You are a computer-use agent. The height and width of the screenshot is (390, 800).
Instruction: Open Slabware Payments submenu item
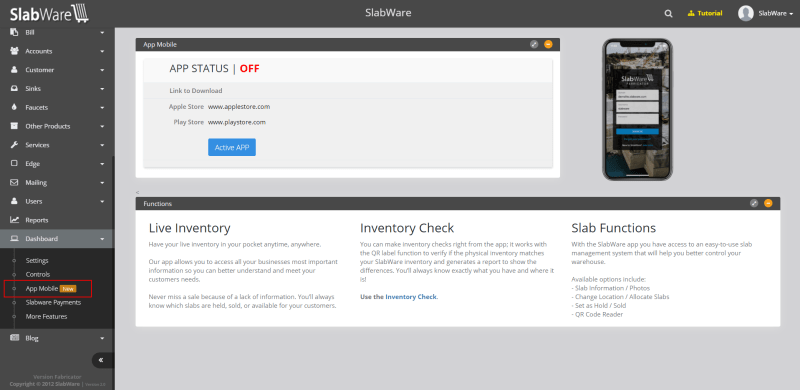pyautogui.click(x=53, y=302)
